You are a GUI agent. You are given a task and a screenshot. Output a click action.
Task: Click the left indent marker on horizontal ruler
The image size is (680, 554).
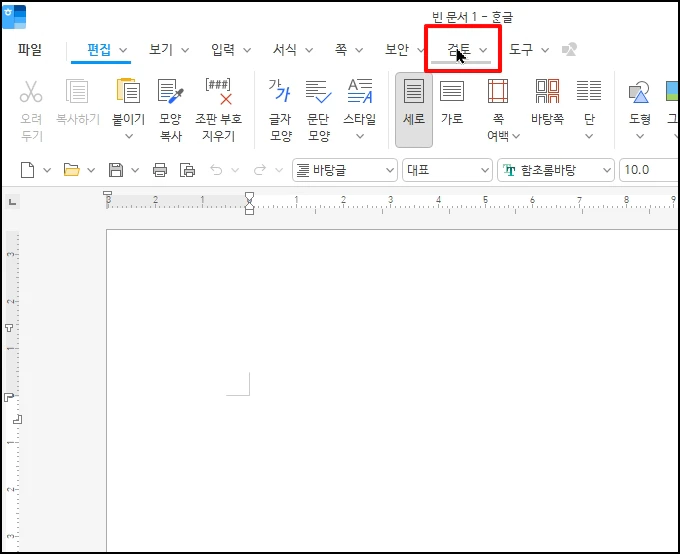point(249,210)
